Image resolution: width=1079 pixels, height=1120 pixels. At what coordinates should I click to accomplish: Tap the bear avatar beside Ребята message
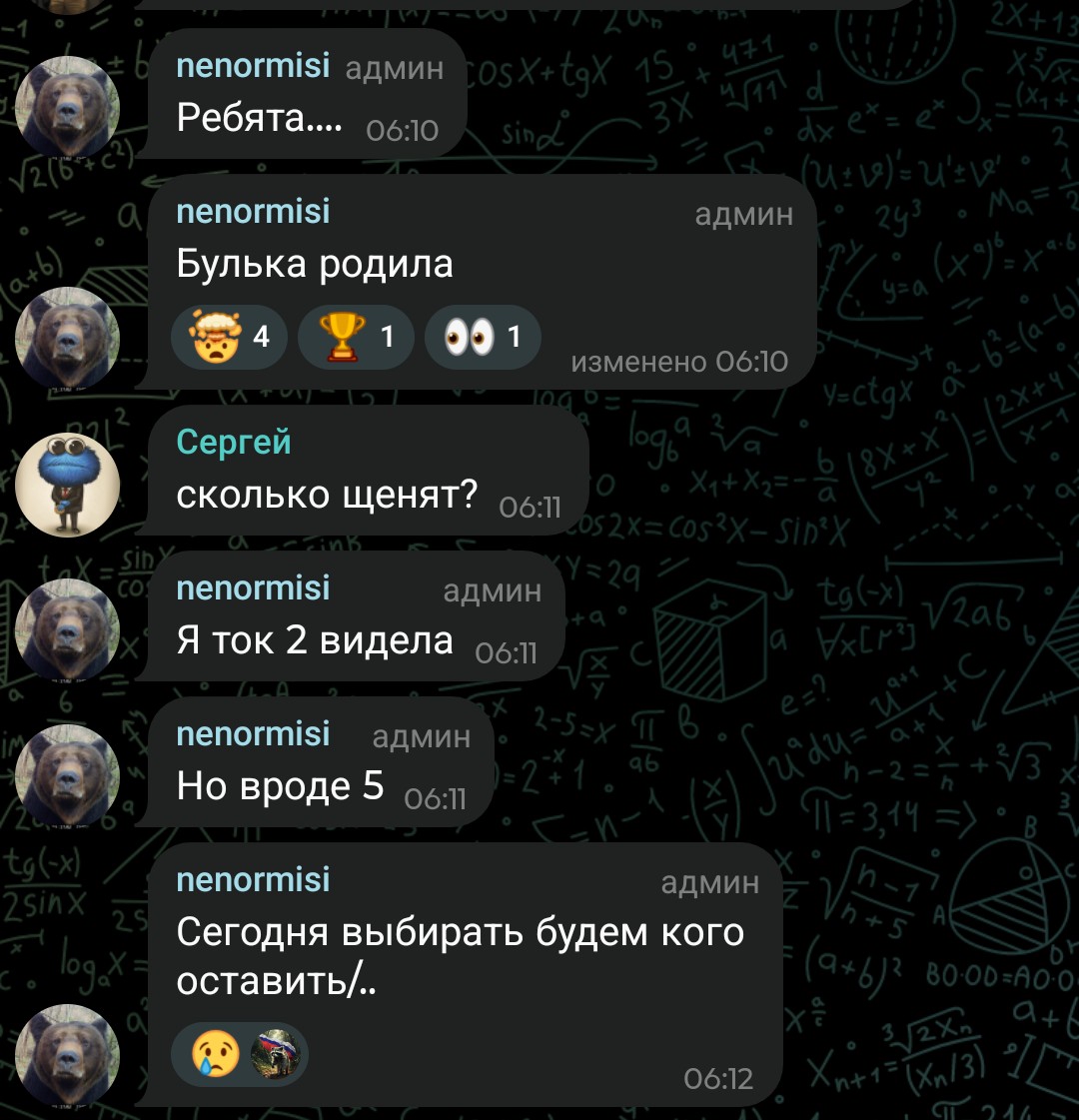[x=67, y=107]
